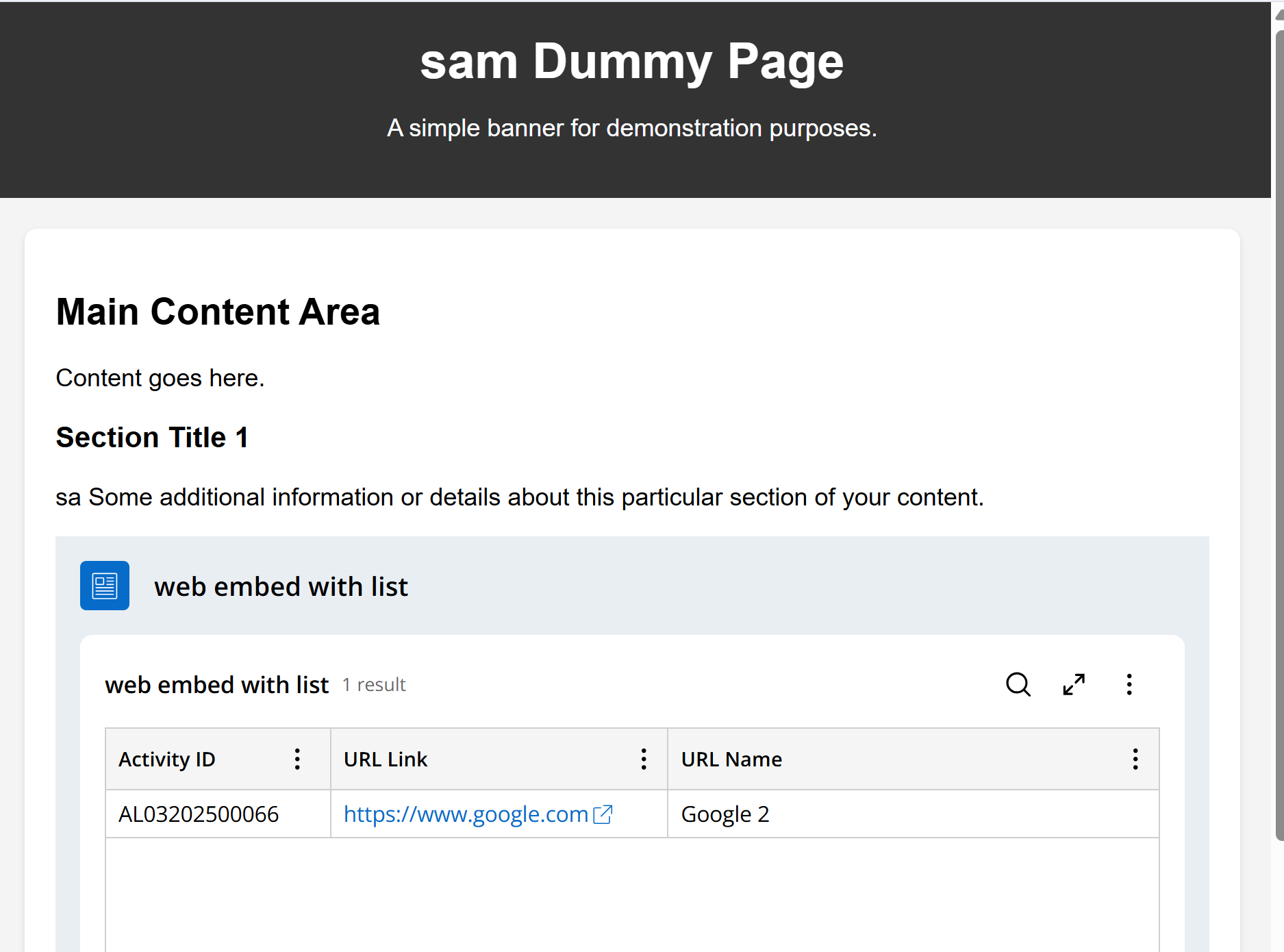Click the banner subtitle about demonstration purposes
1284x952 pixels.
click(x=632, y=128)
